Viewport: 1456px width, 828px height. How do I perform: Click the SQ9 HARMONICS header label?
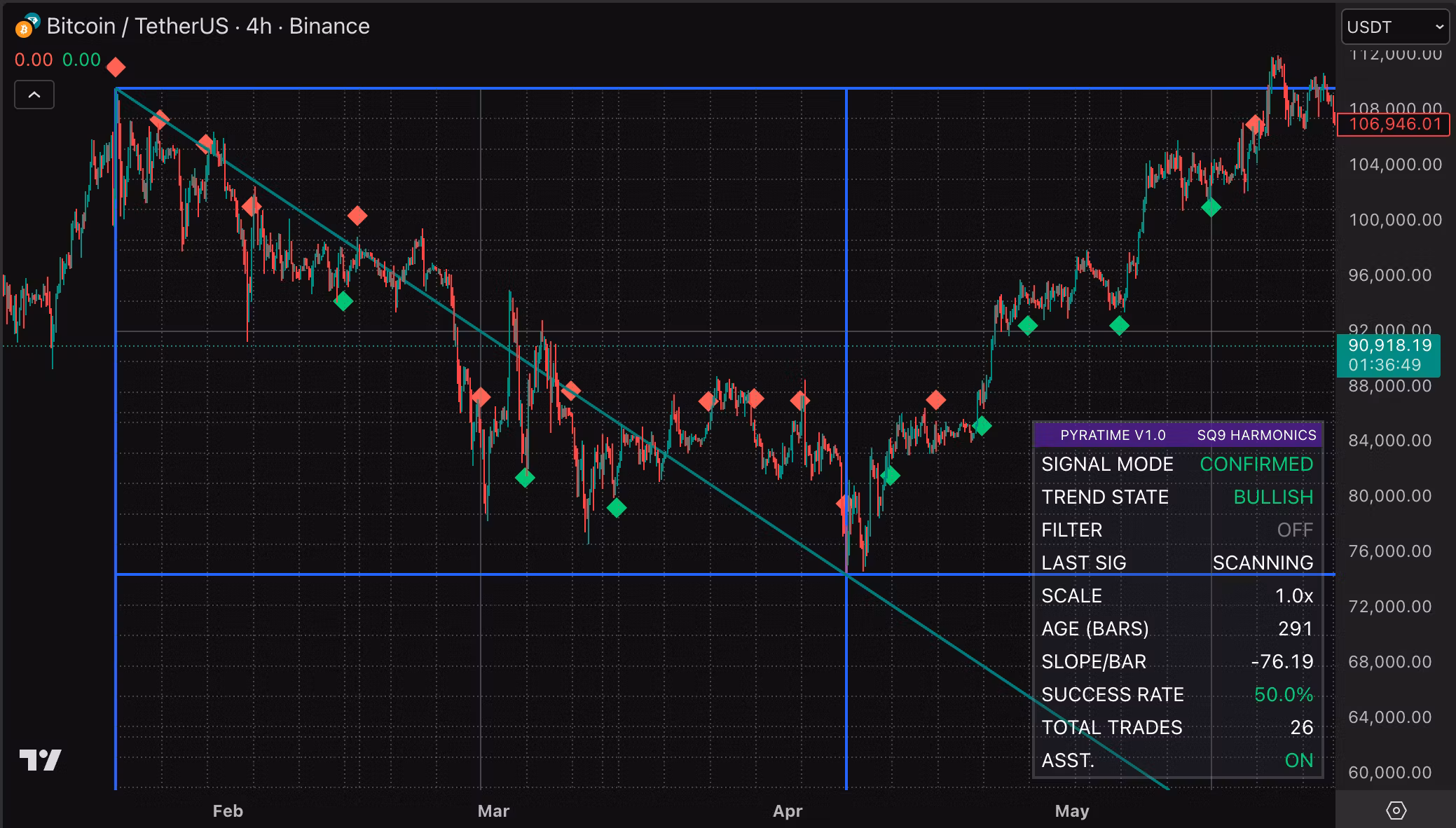1256,435
